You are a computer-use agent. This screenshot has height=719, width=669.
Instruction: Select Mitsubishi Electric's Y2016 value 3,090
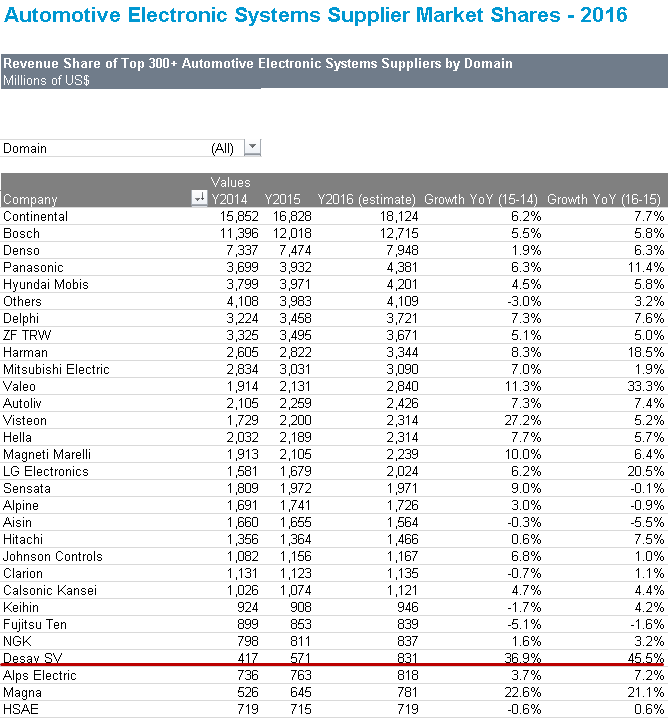(402, 369)
